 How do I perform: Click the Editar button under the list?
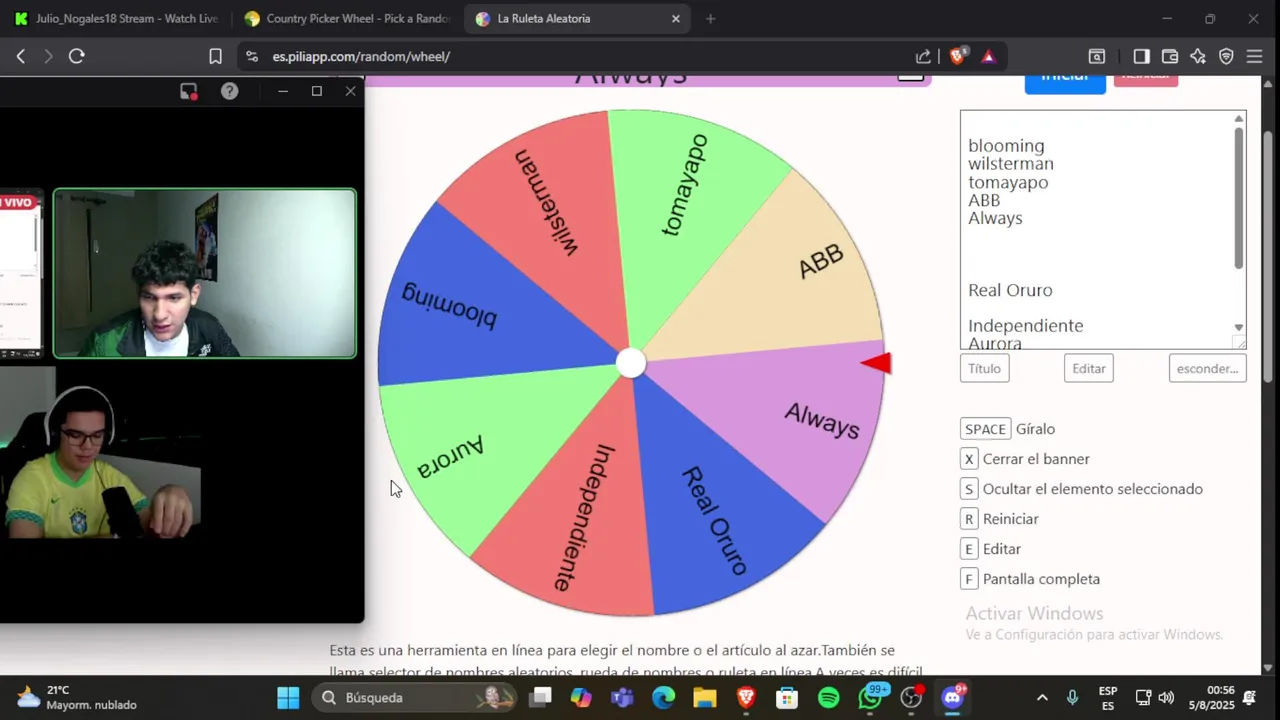tap(1089, 368)
